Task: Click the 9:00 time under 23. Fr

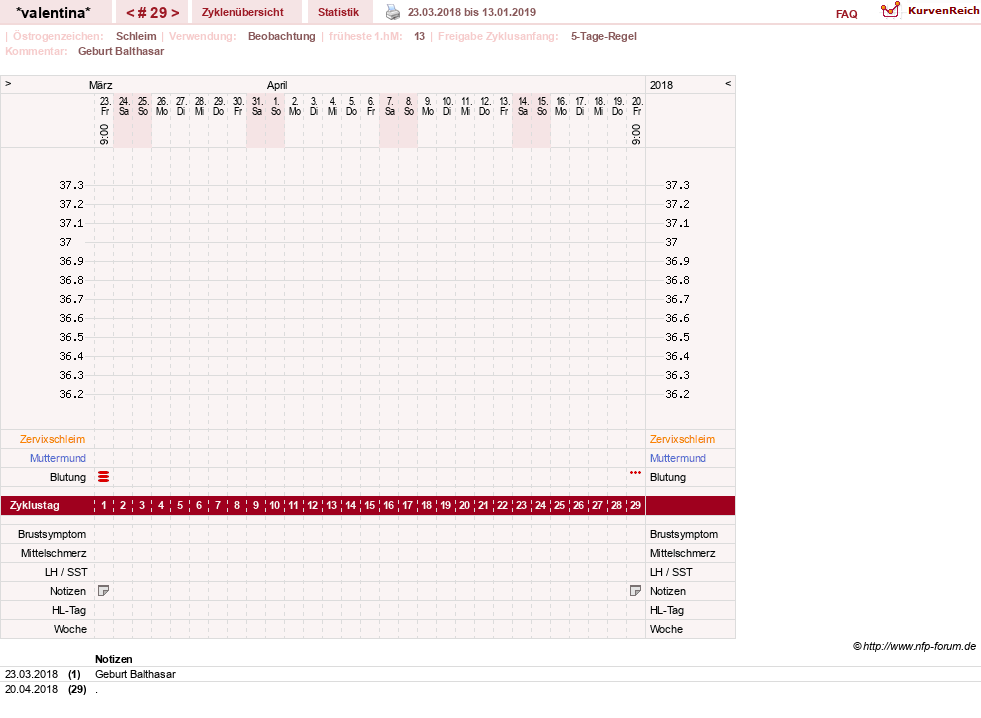Action: pyautogui.click(x=104, y=134)
